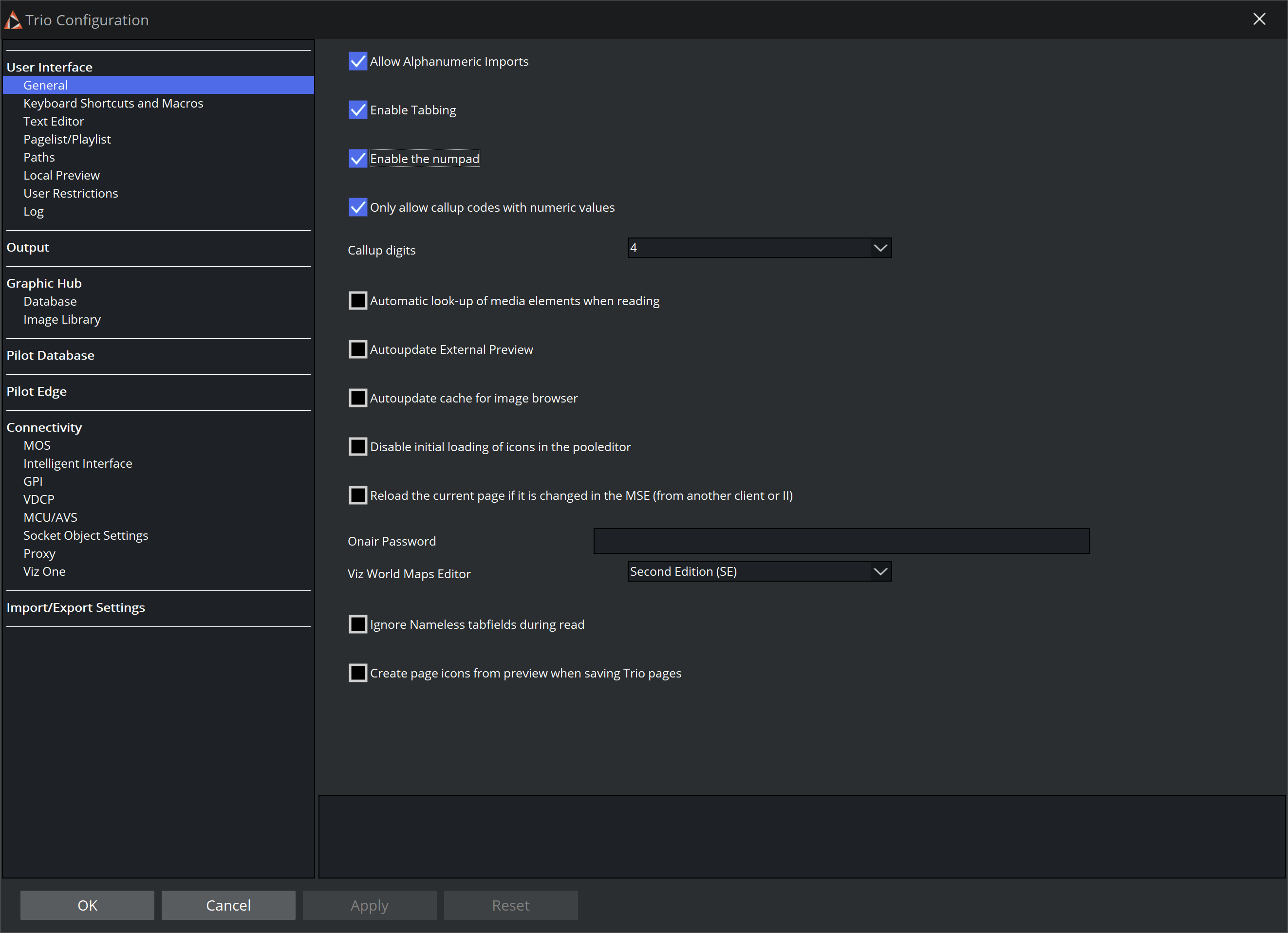This screenshot has height=933, width=1288.
Task: Enable Create page icons from preview
Action: pos(358,673)
